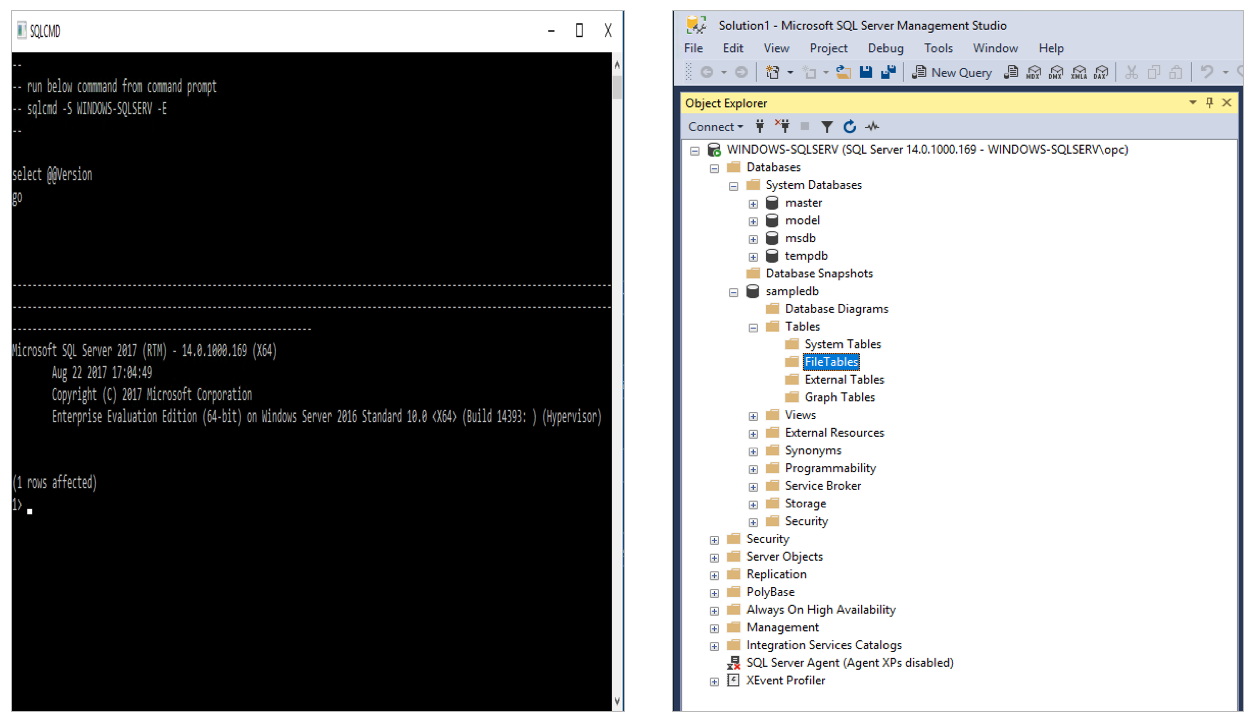Open a New Query window

coord(952,72)
